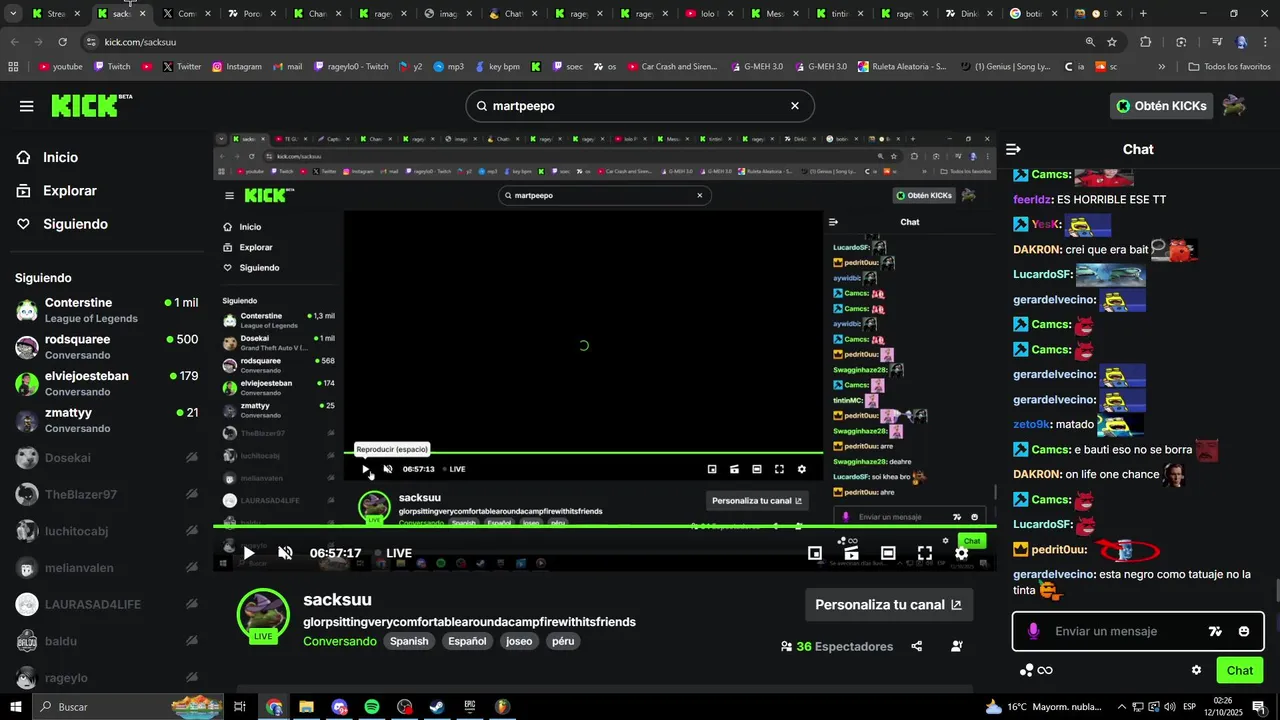1280x720 pixels.
Task: Open Siguiendo in sidebar
Action: pos(75,224)
